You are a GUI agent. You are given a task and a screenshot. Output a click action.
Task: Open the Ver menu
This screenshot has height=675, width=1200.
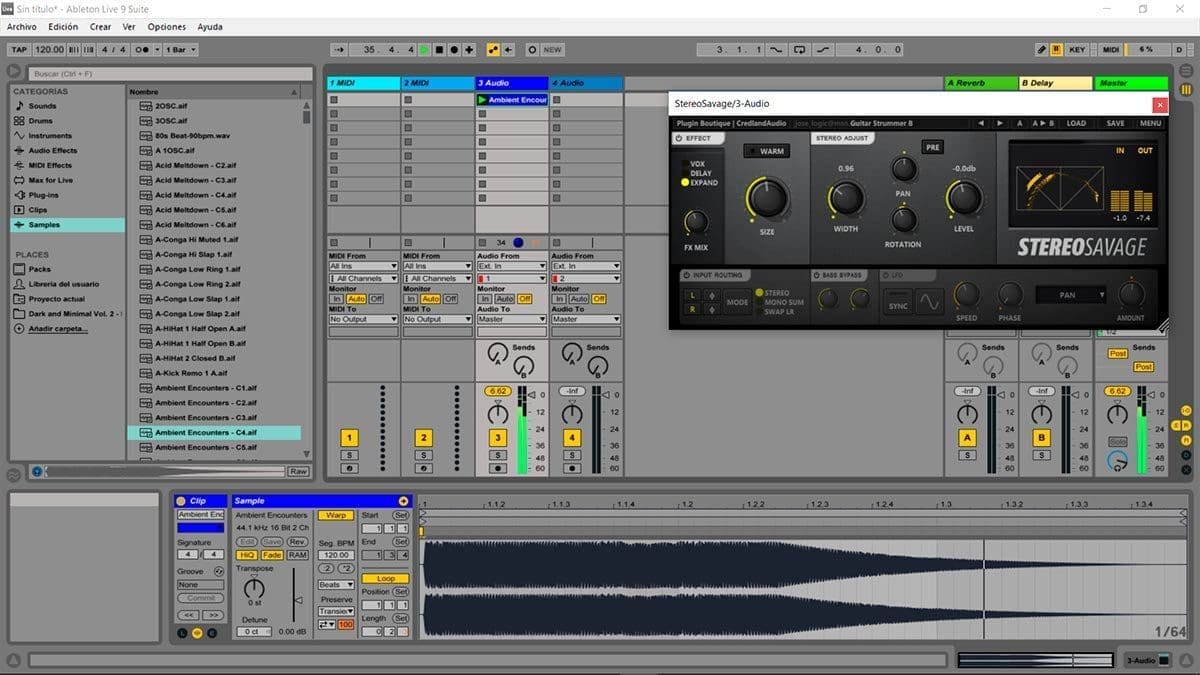(x=129, y=27)
